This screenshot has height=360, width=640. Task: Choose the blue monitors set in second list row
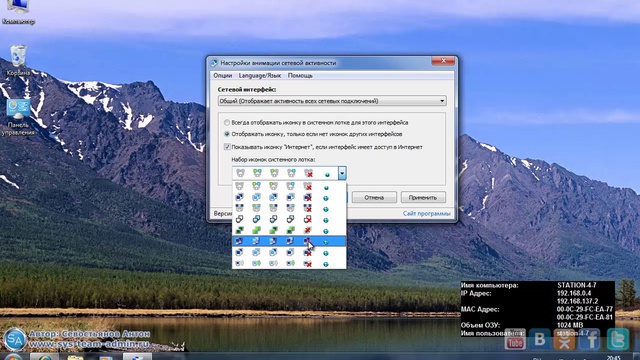click(x=289, y=198)
